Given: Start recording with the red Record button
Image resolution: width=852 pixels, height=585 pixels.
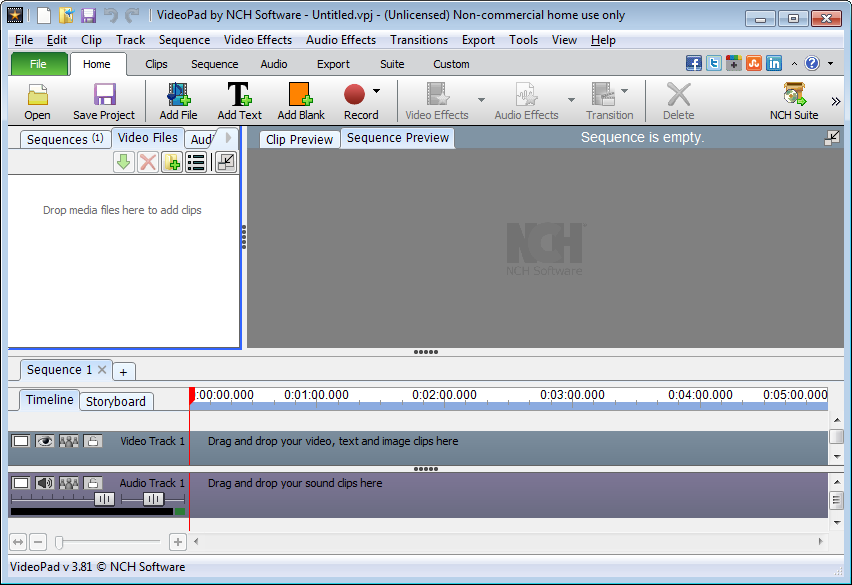Looking at the screenshot, I should (354, 94).
